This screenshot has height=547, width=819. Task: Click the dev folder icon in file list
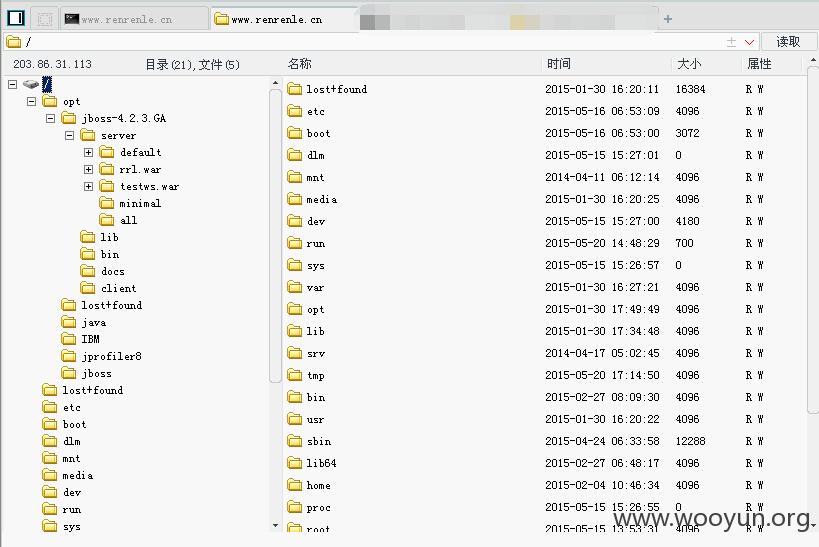tap(295, 221)
